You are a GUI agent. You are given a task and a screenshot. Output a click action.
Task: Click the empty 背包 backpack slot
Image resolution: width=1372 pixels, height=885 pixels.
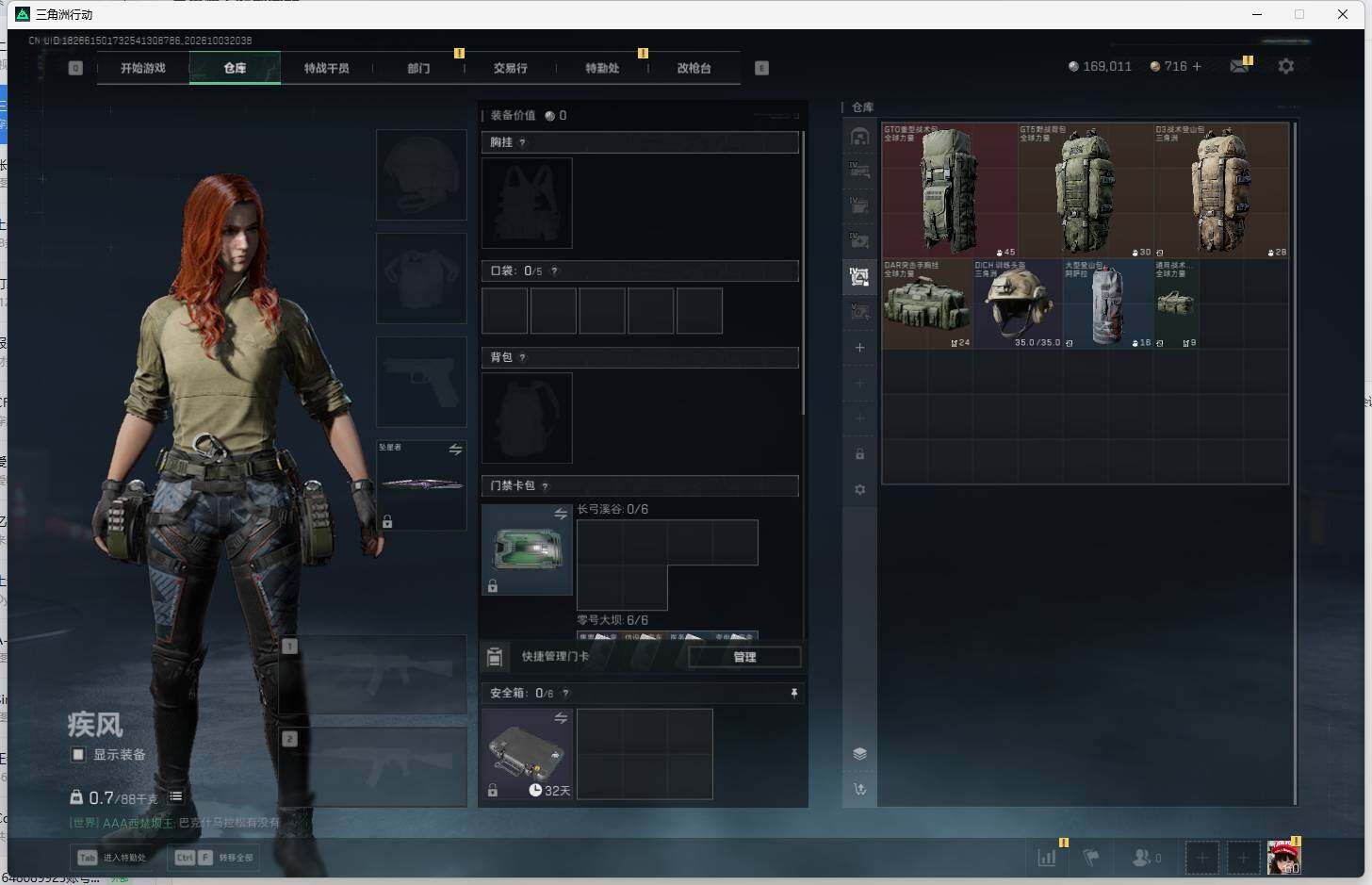pos(527,418)
